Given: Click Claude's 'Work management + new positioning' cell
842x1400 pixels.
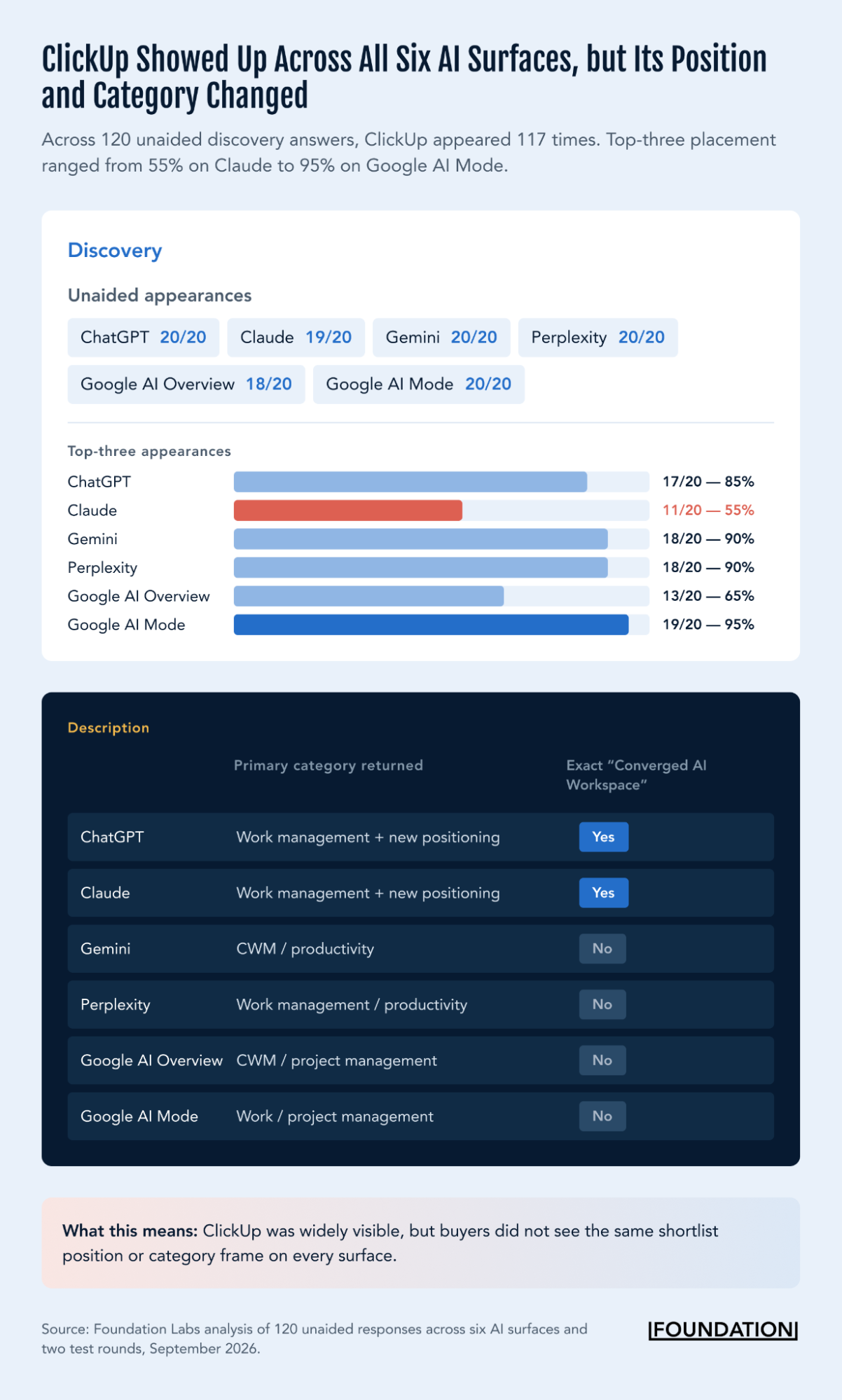Looking at the screenshot, I should point(368,894).
